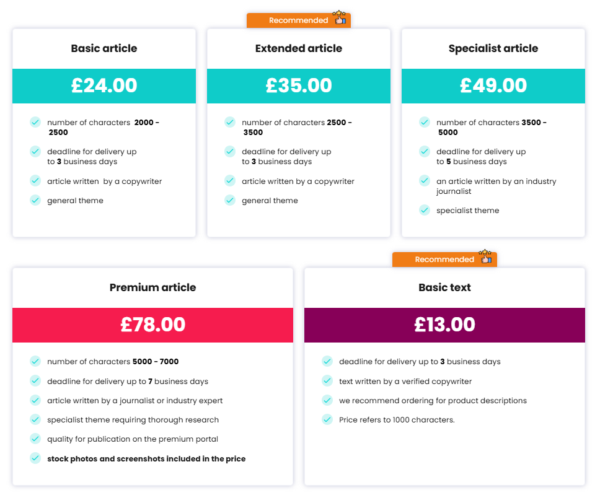Click checkmark next to premium portal publication

coord(35,439)
